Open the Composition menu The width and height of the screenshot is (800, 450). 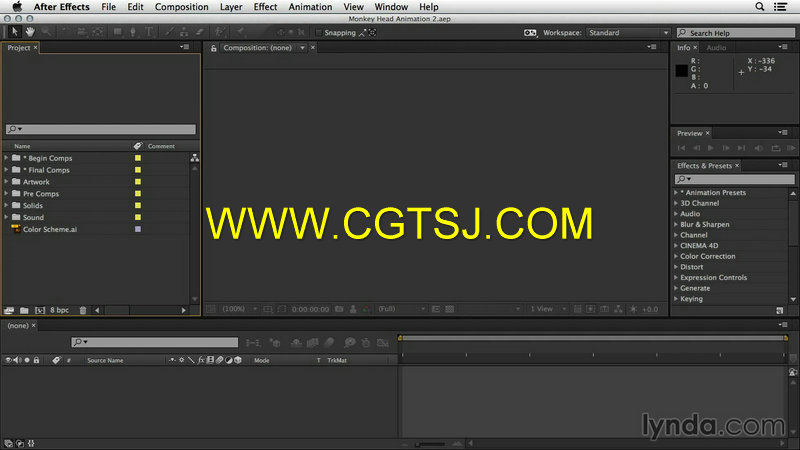coord(182,7)
